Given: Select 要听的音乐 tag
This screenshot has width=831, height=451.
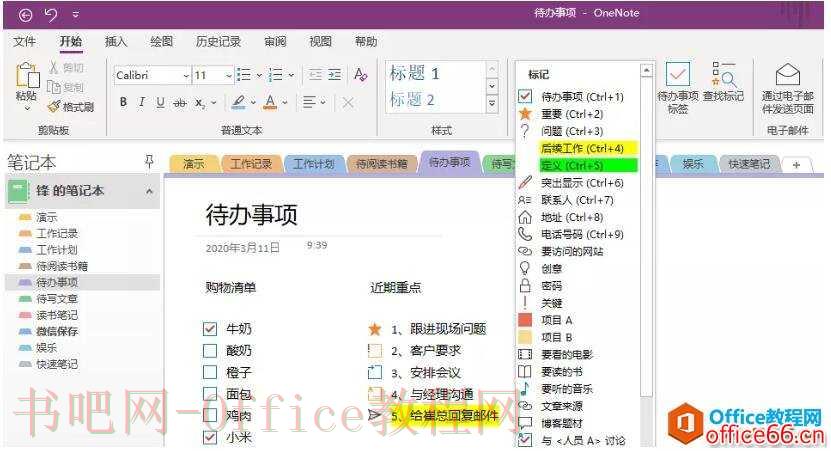Looking at the screenshot, I should click(578, 389).
